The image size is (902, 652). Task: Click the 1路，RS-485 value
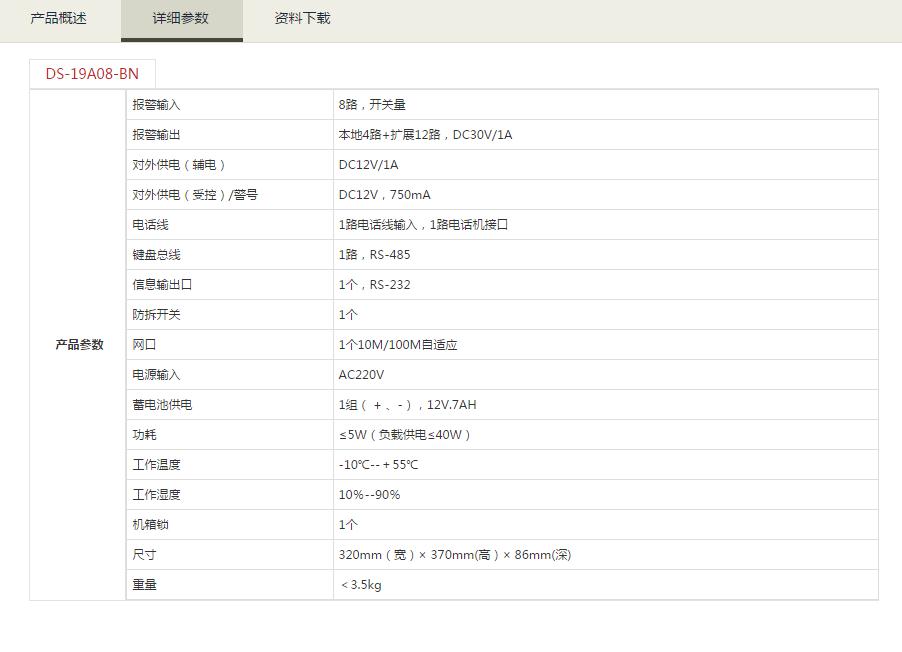click(374, 255)
